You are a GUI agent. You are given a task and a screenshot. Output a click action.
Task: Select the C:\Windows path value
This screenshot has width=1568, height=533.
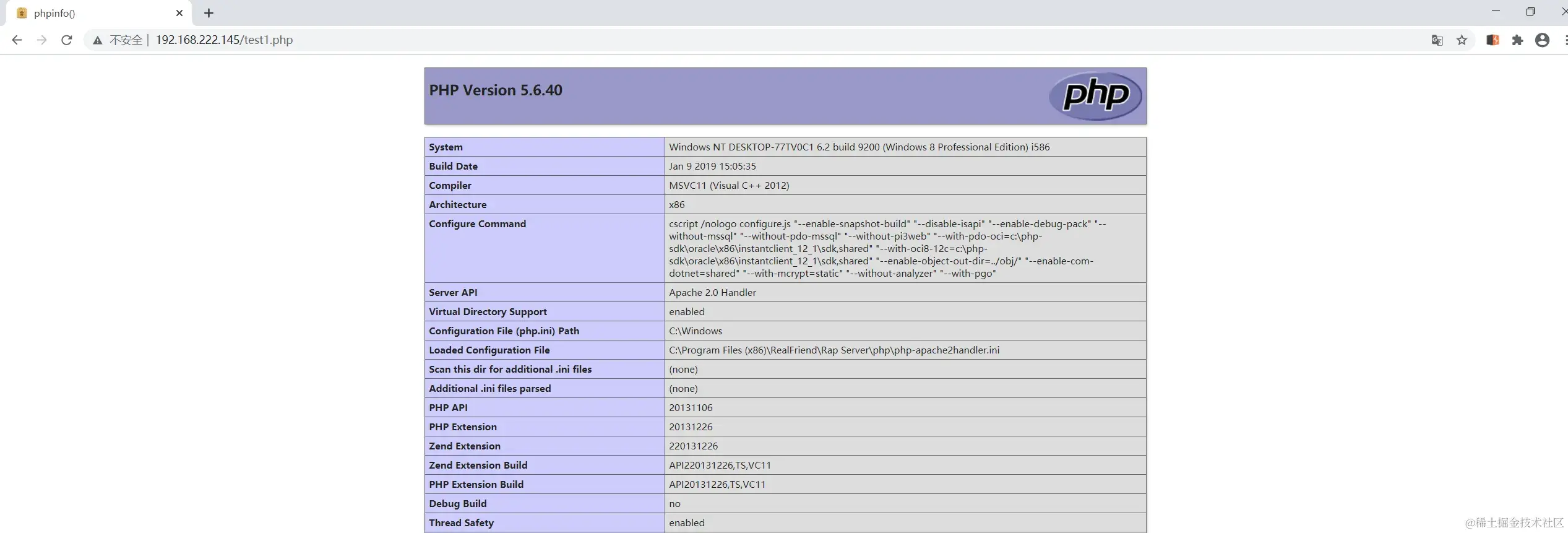coord(696,331)
